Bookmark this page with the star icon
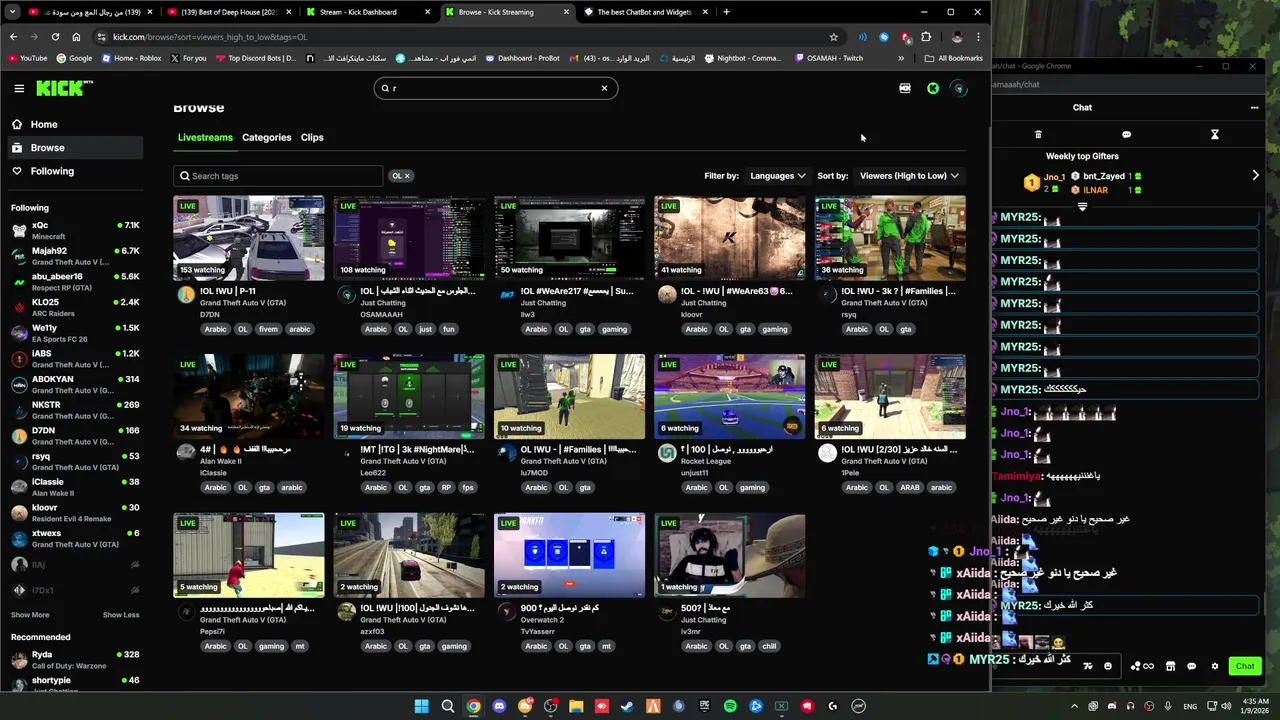 [834, 37]
